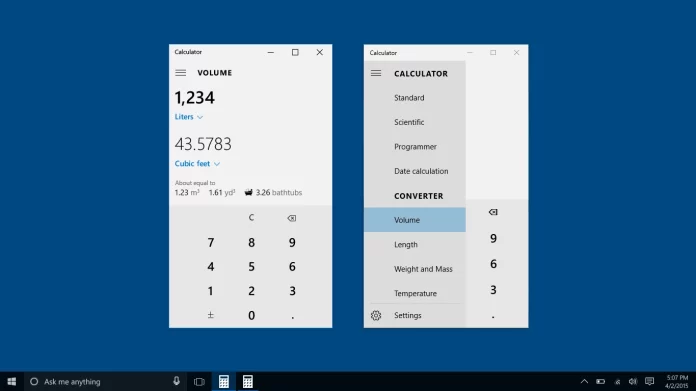Collapse the navigation menu via hamburger icon
Screen dimensions: 696x391
click(376, 73)
